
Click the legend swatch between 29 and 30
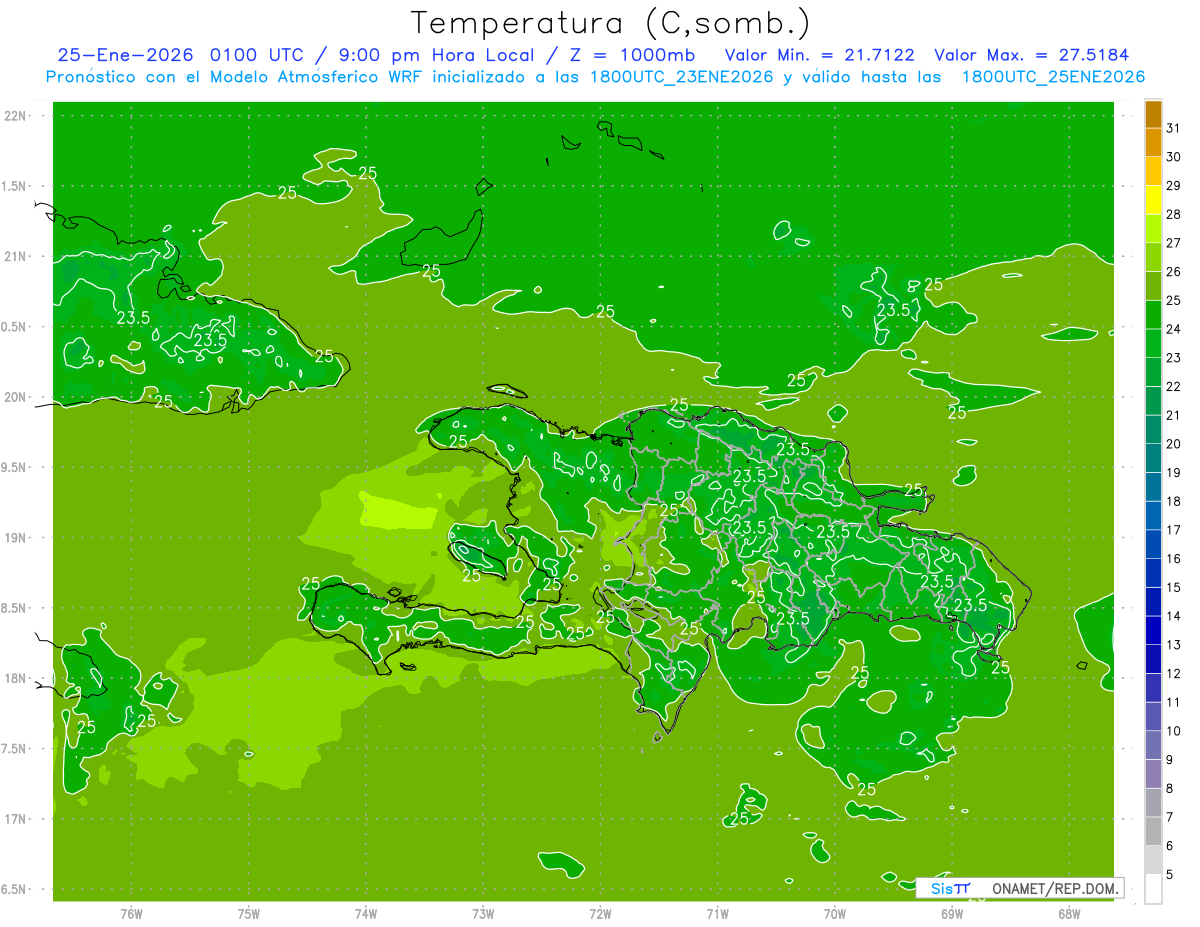pos(1153,171)
